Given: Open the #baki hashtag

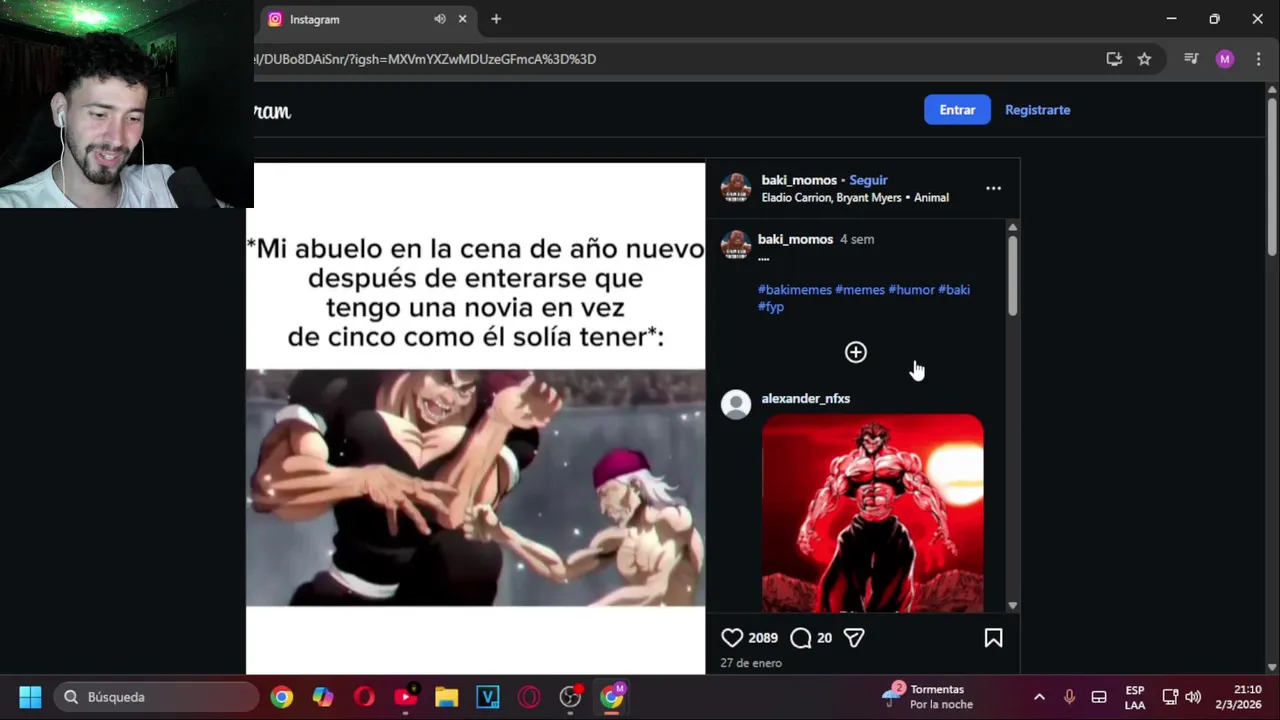Looking at the screenshot, I should 954,290.
